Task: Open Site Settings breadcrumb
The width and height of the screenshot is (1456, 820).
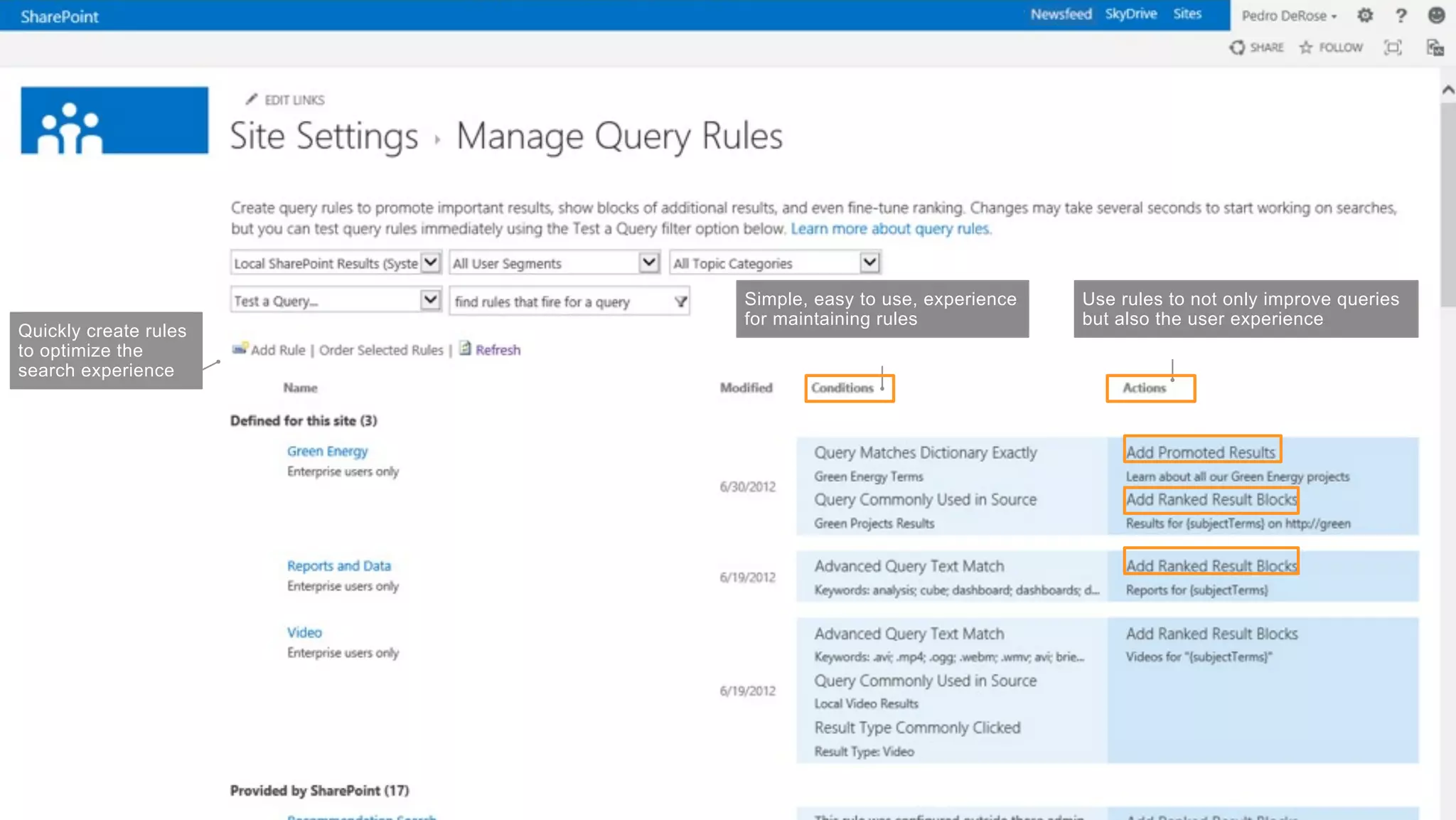Action: 324,135
